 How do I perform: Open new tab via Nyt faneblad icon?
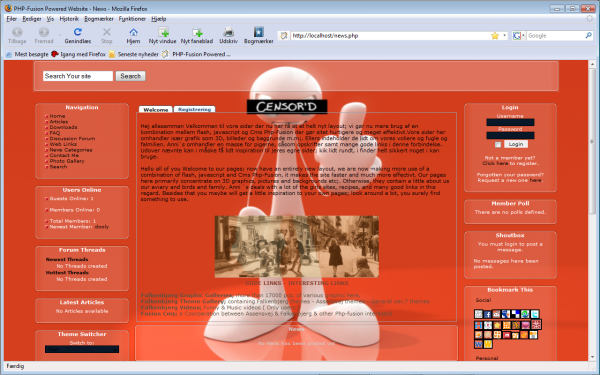[x=197, y=36]
